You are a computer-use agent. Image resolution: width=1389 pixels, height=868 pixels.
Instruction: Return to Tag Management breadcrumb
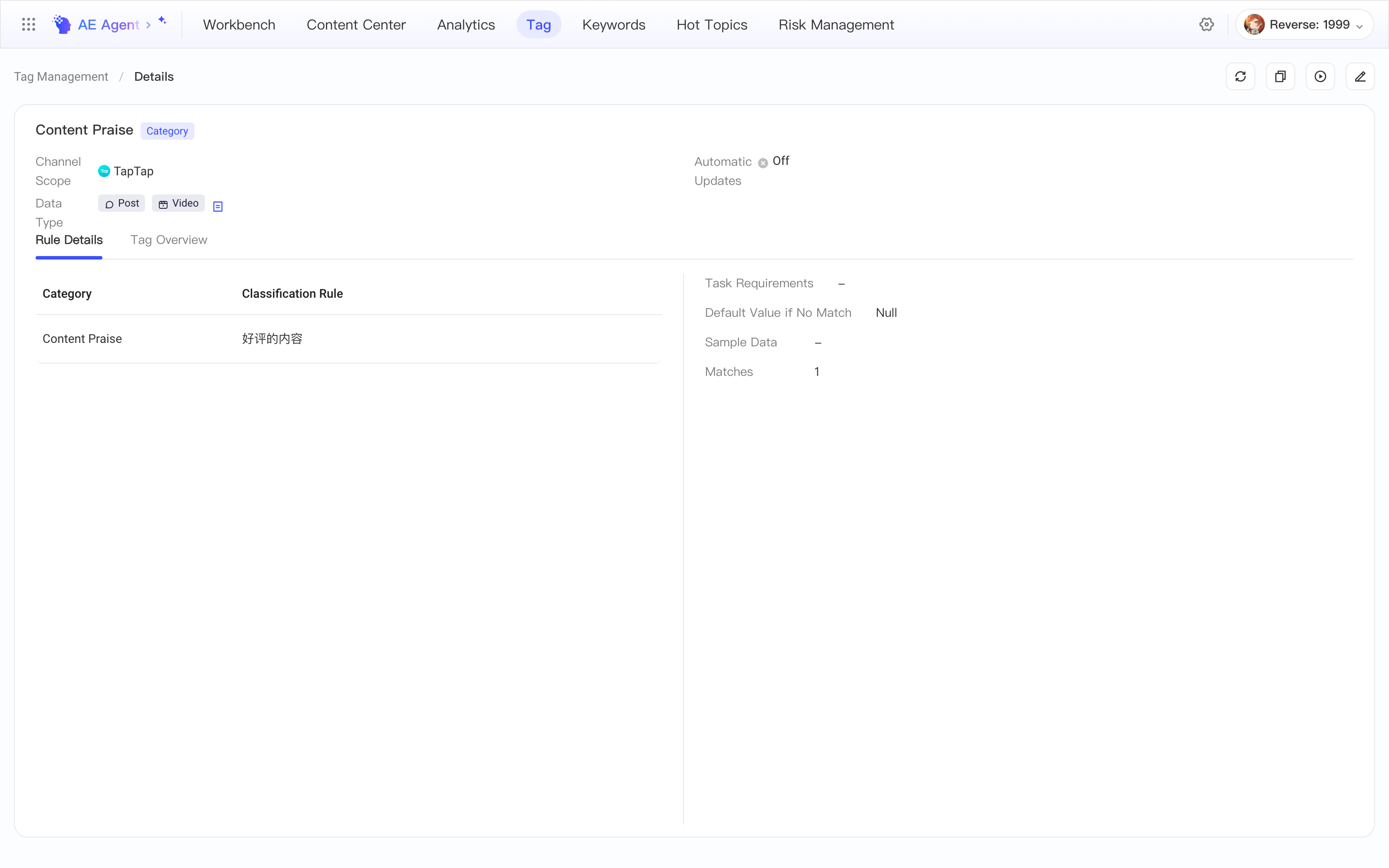tap(61, 77)
